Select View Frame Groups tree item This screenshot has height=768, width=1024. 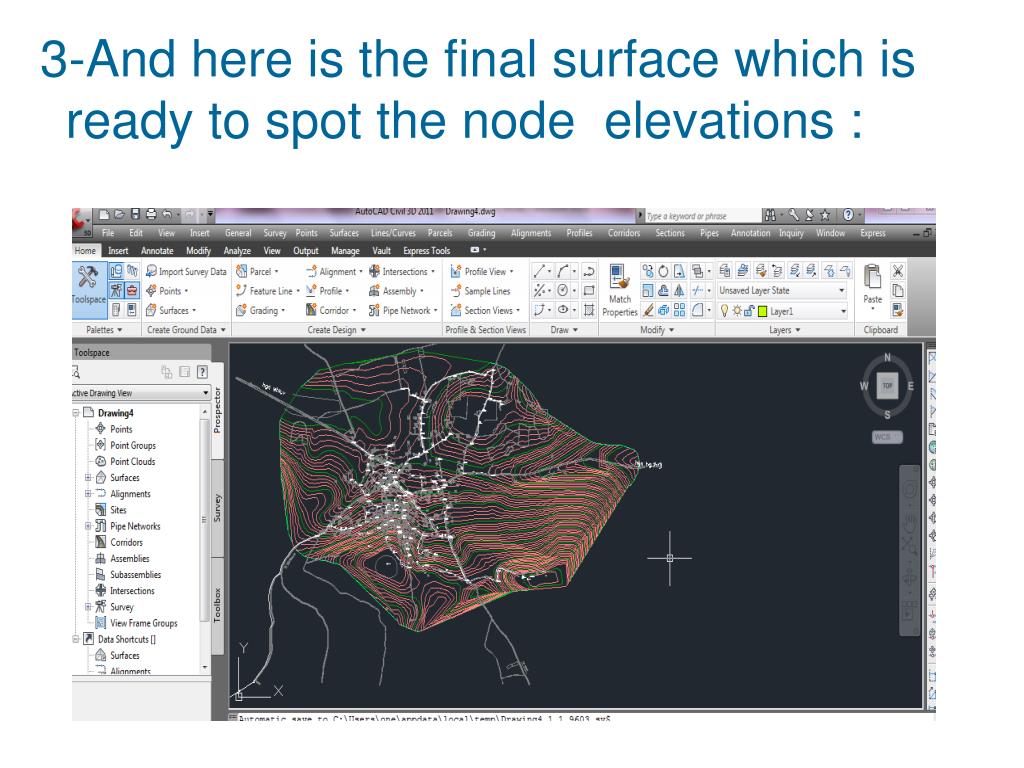point(144,624)
